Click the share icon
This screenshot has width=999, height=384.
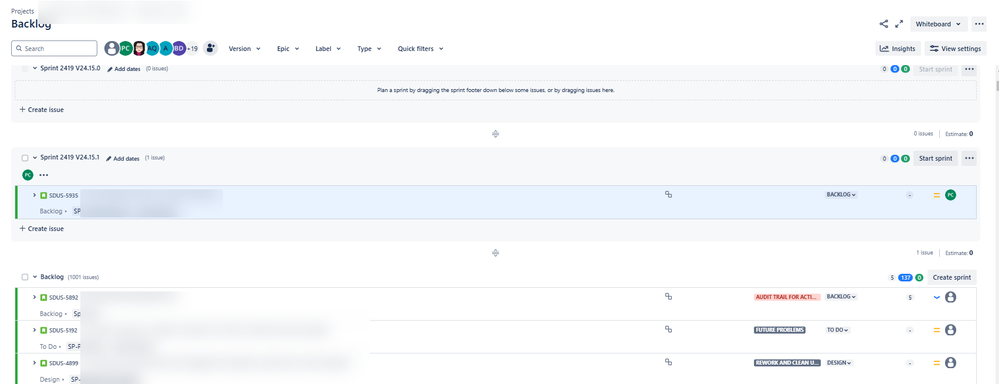(x=883, y=24)
